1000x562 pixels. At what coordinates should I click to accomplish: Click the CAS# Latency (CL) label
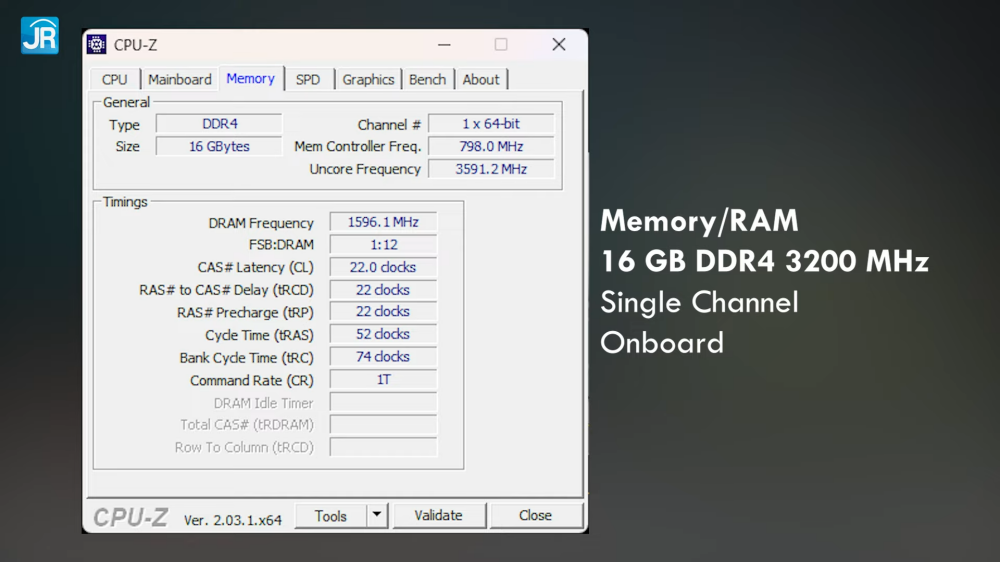(255, 267)
